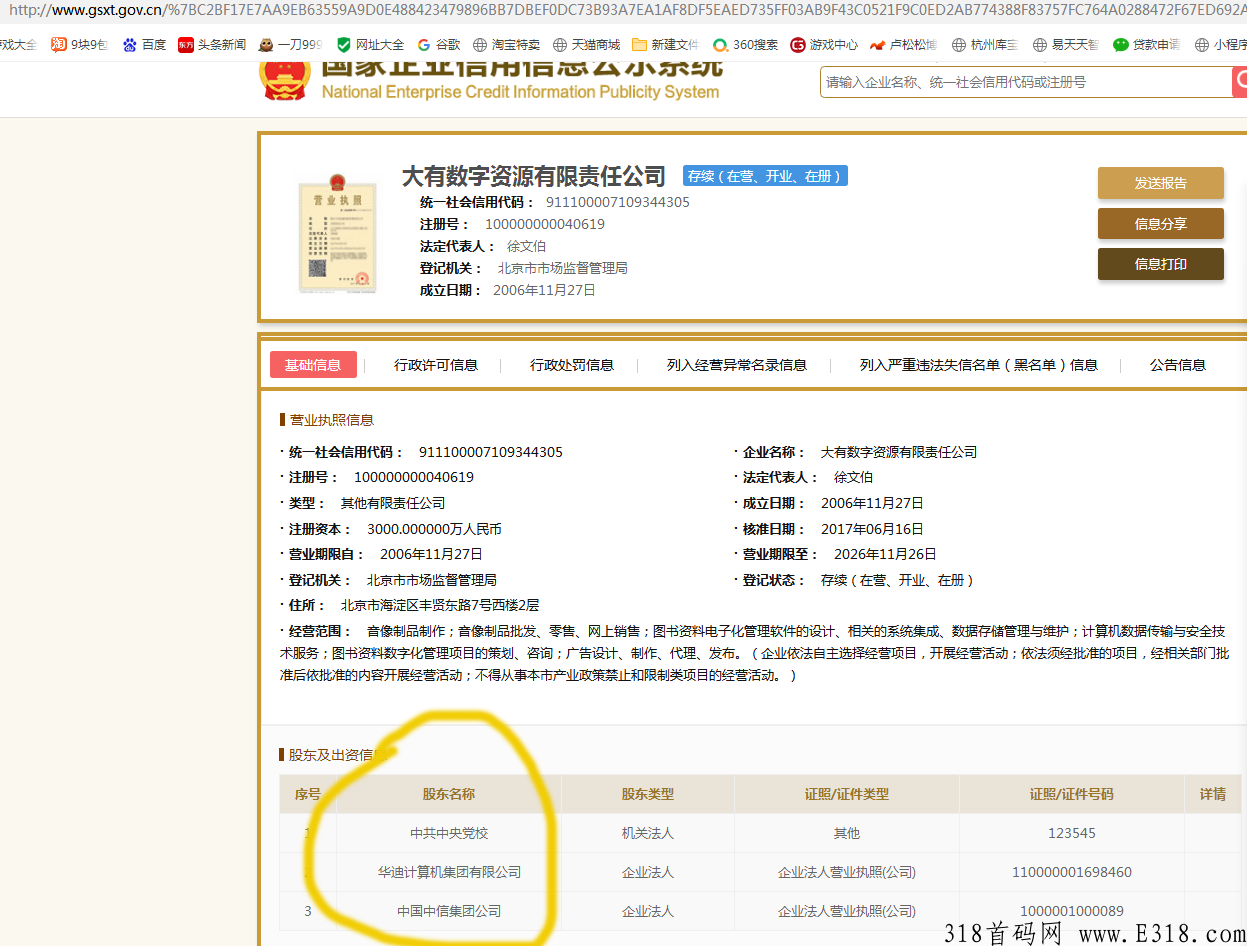Click the 证照/证件类型 column header
This screenshot has height=946, width=1247.
point(847,794)
